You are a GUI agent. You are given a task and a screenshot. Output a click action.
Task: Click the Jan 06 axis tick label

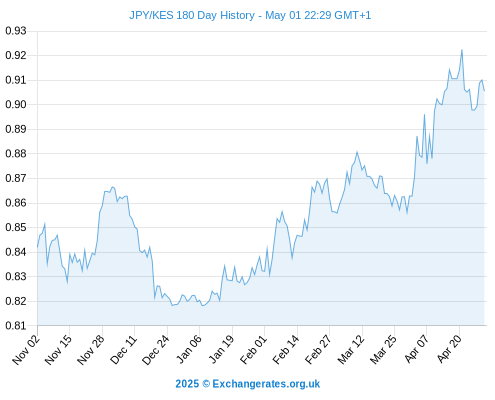click(188, 350)
